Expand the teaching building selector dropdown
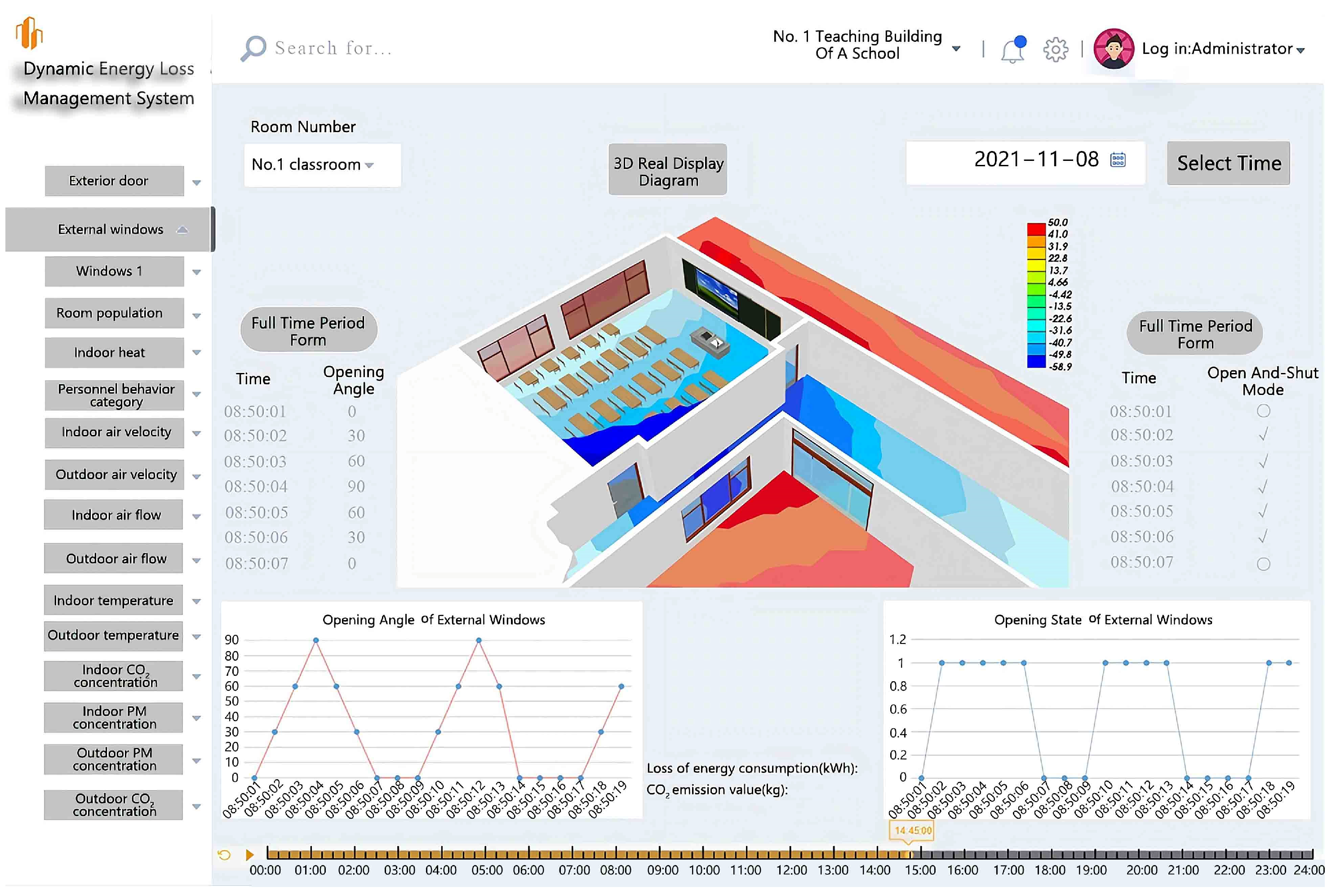 pyautogui.click(x=956, y=49)
